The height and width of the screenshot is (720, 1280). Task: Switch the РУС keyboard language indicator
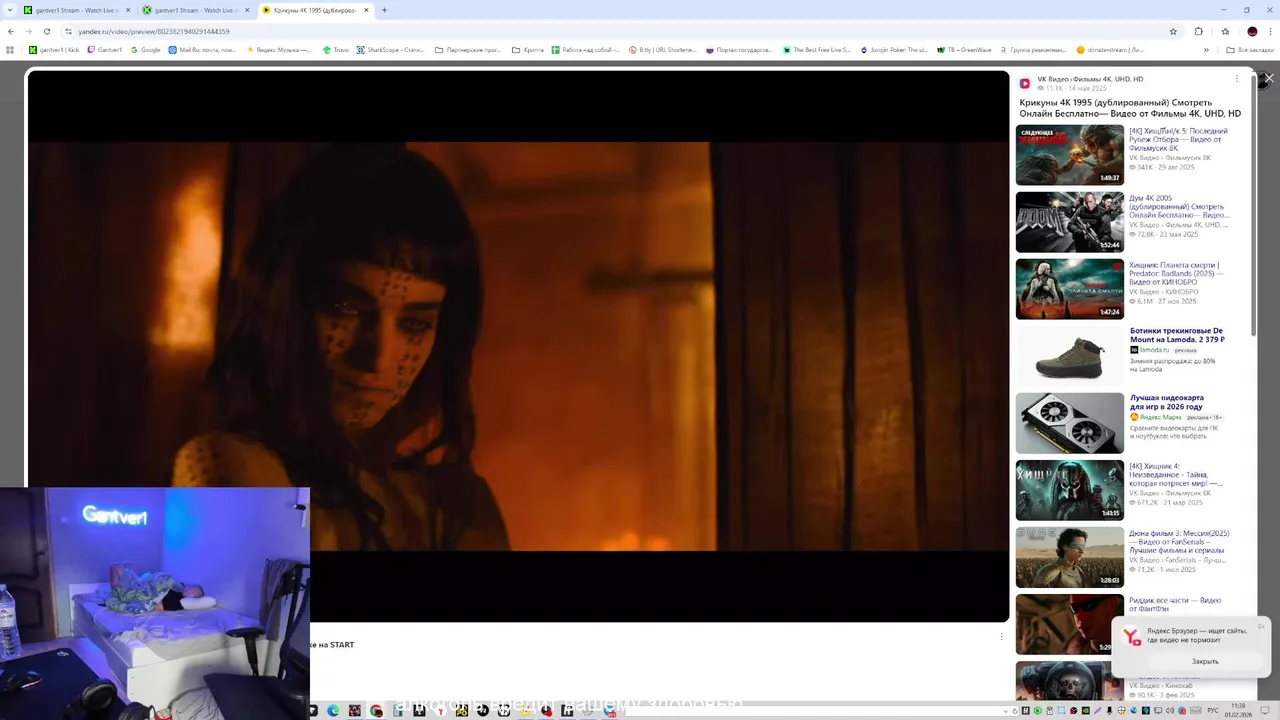(1213, 711)
